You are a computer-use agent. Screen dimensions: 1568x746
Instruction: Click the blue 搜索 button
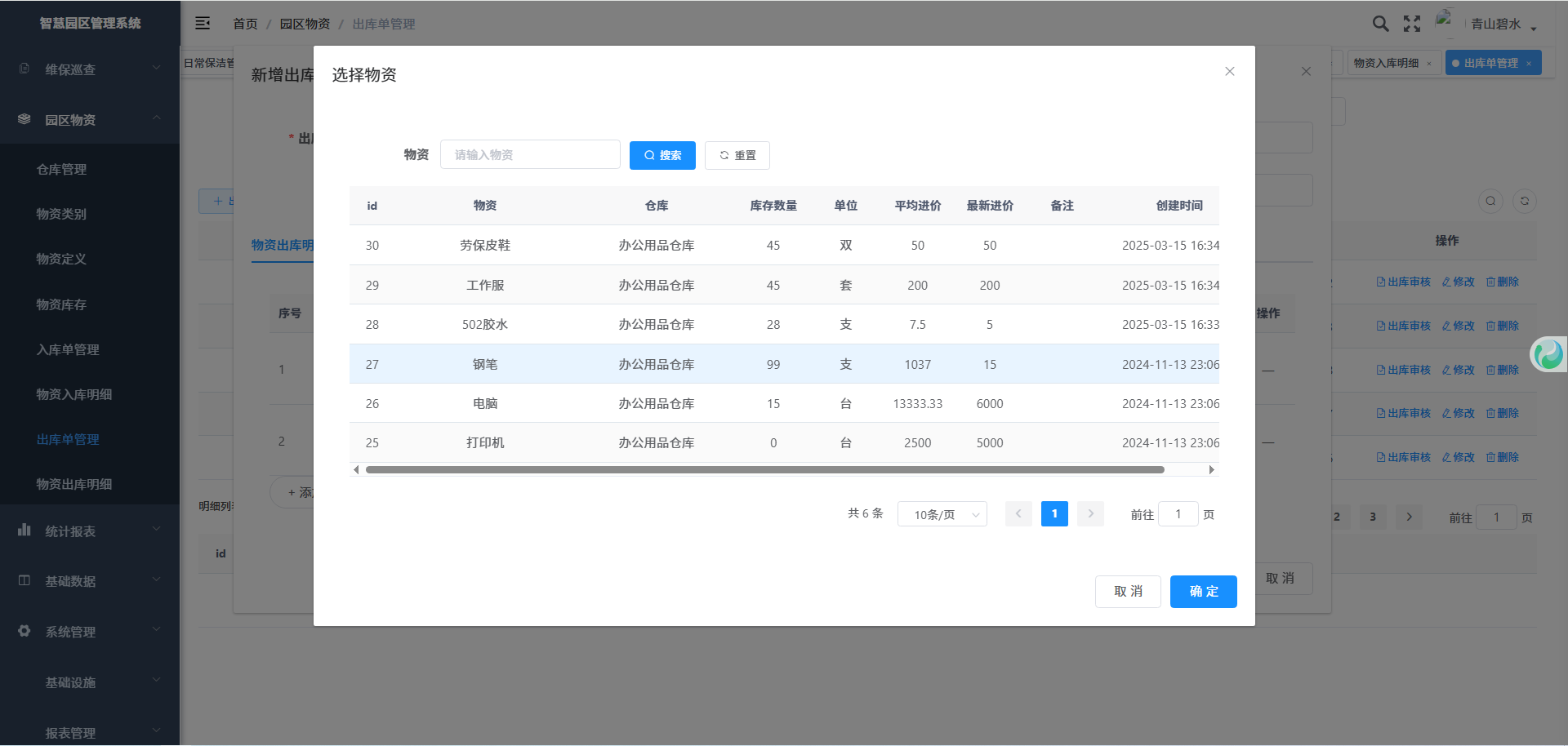[x=662, y=155]
